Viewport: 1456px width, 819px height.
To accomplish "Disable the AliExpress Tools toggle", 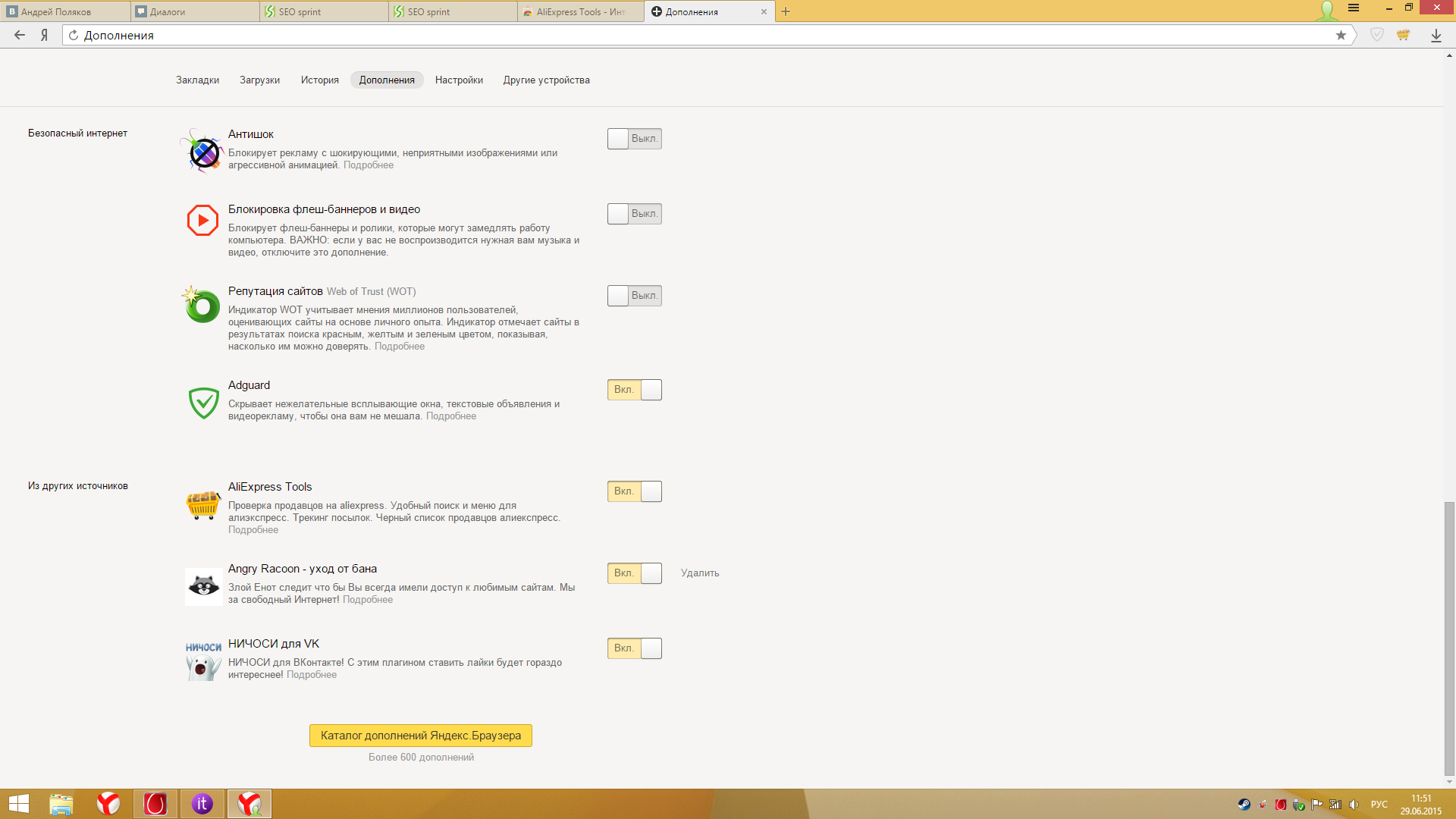I will point(634,491).
